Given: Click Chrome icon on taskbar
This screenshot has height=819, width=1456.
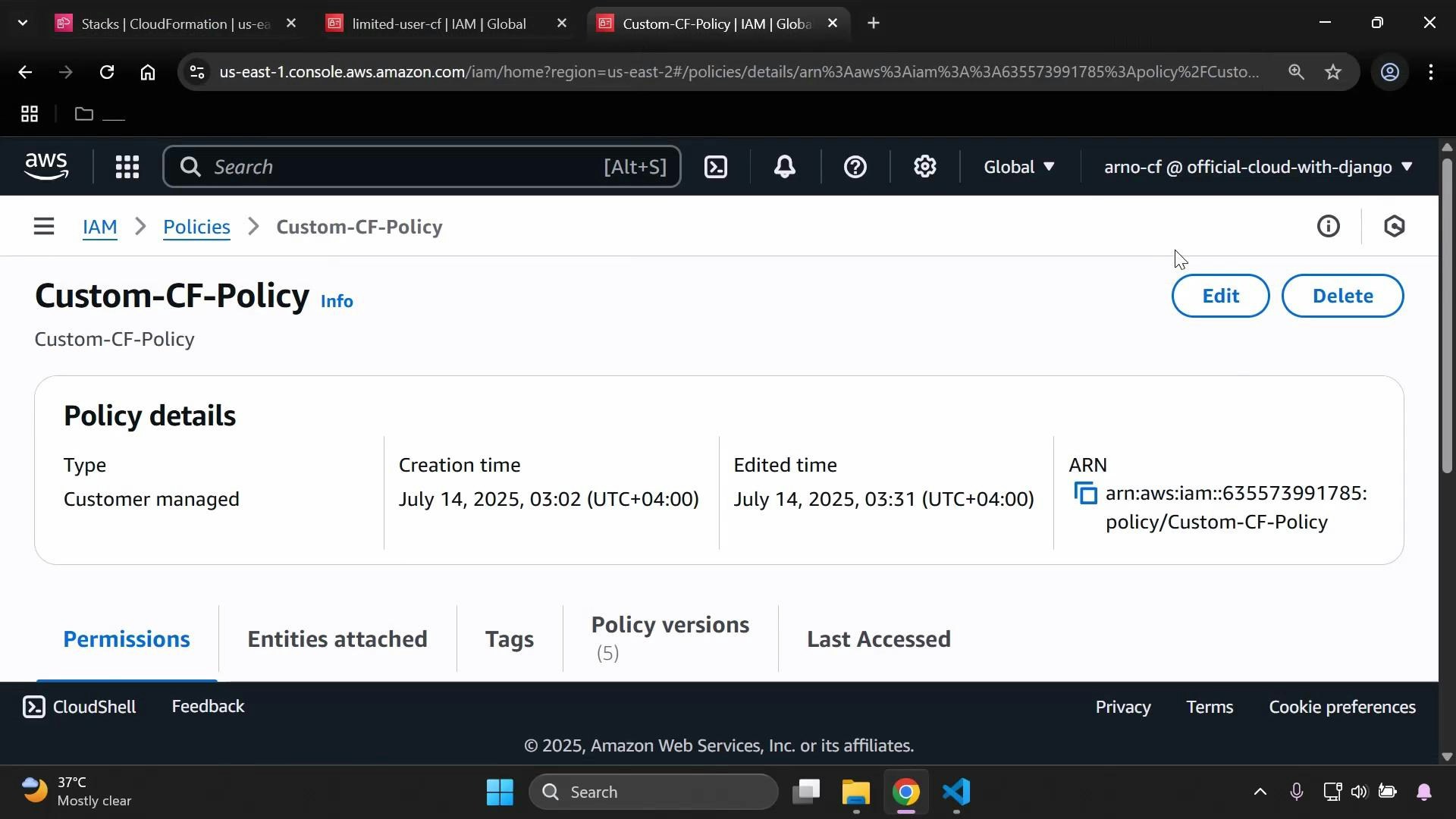Looking at the screenshot, I should [x=906, y=792].
